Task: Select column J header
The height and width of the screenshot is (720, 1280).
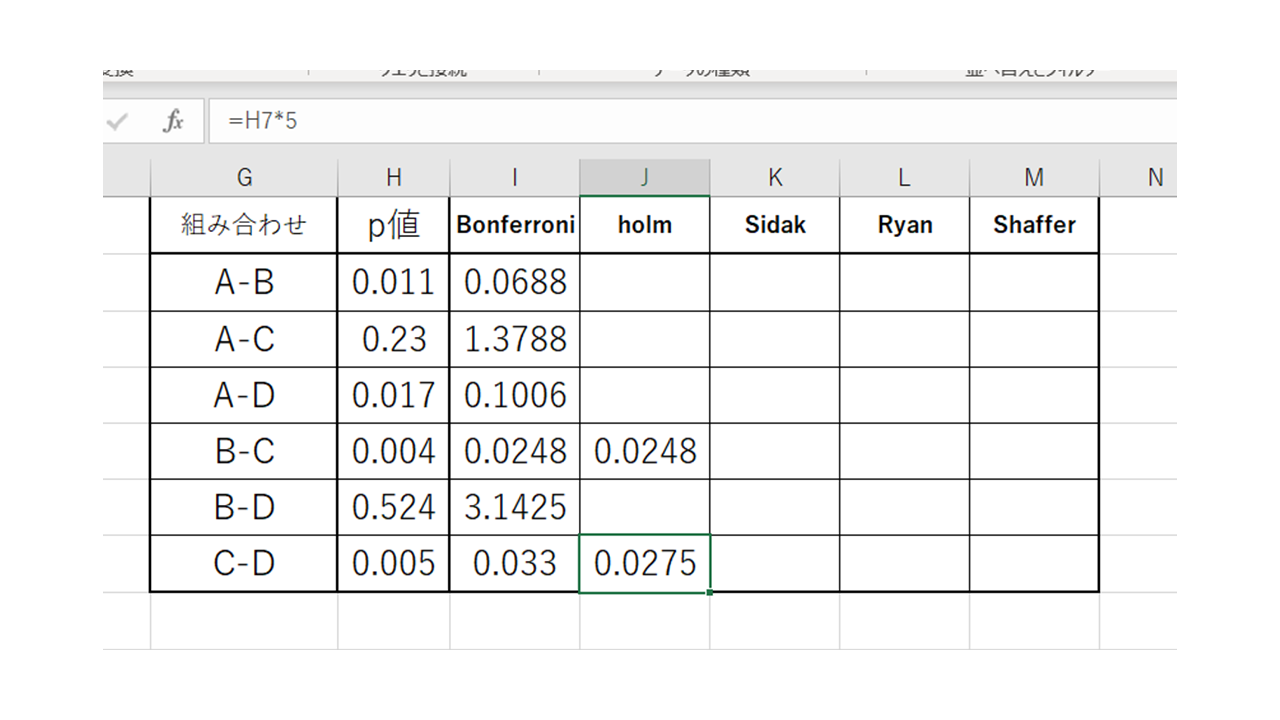Action: 644,178
